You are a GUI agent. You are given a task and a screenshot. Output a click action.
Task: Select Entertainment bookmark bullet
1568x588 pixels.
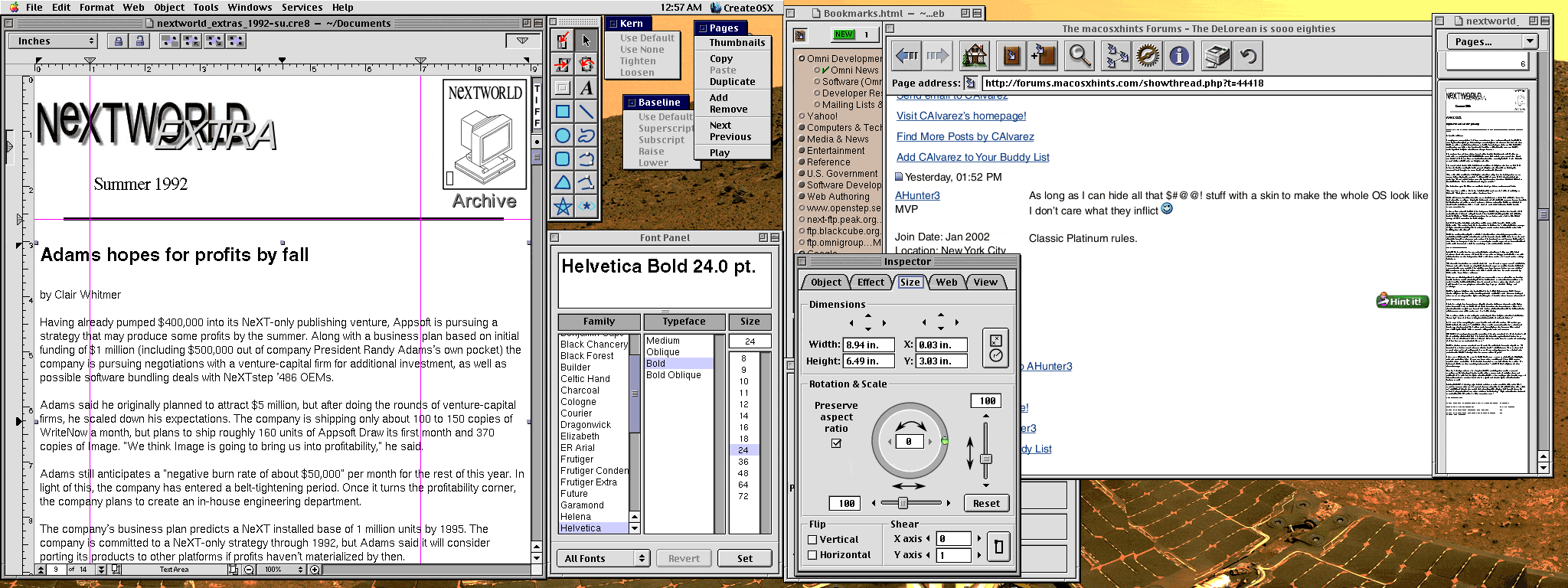pos(802,151)
